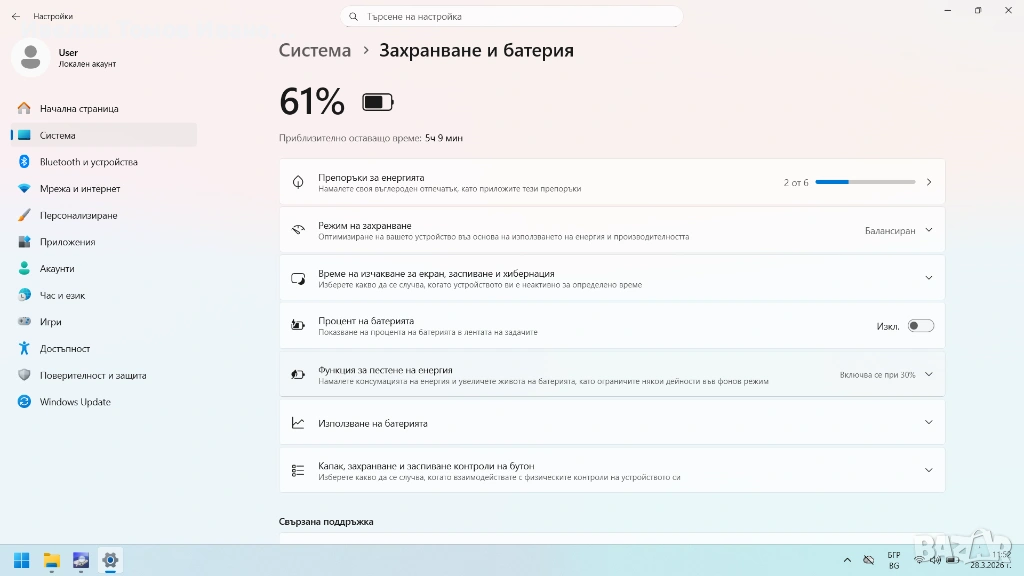Open the Мрежа и интернет settings page
The width and height of the screenshot is (1024, 576).
pos(80,189)
